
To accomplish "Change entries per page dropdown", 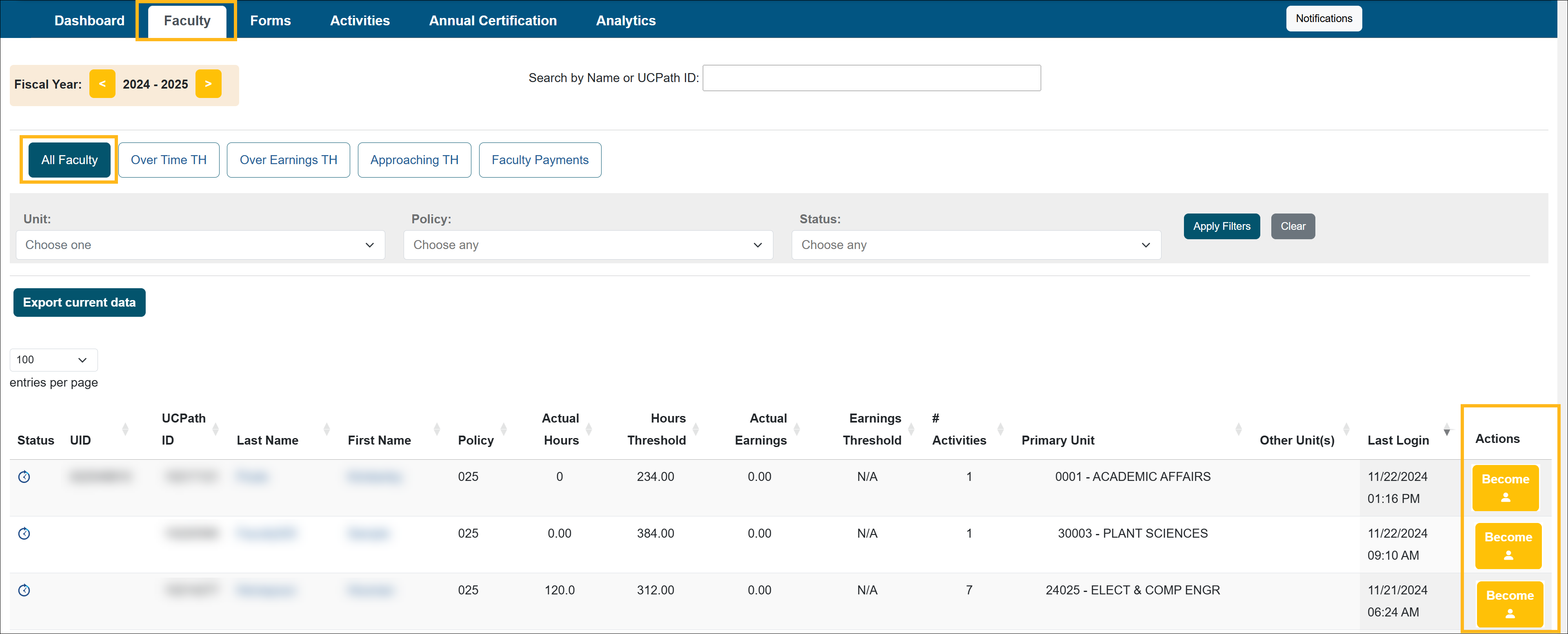I will click(53, 360).
